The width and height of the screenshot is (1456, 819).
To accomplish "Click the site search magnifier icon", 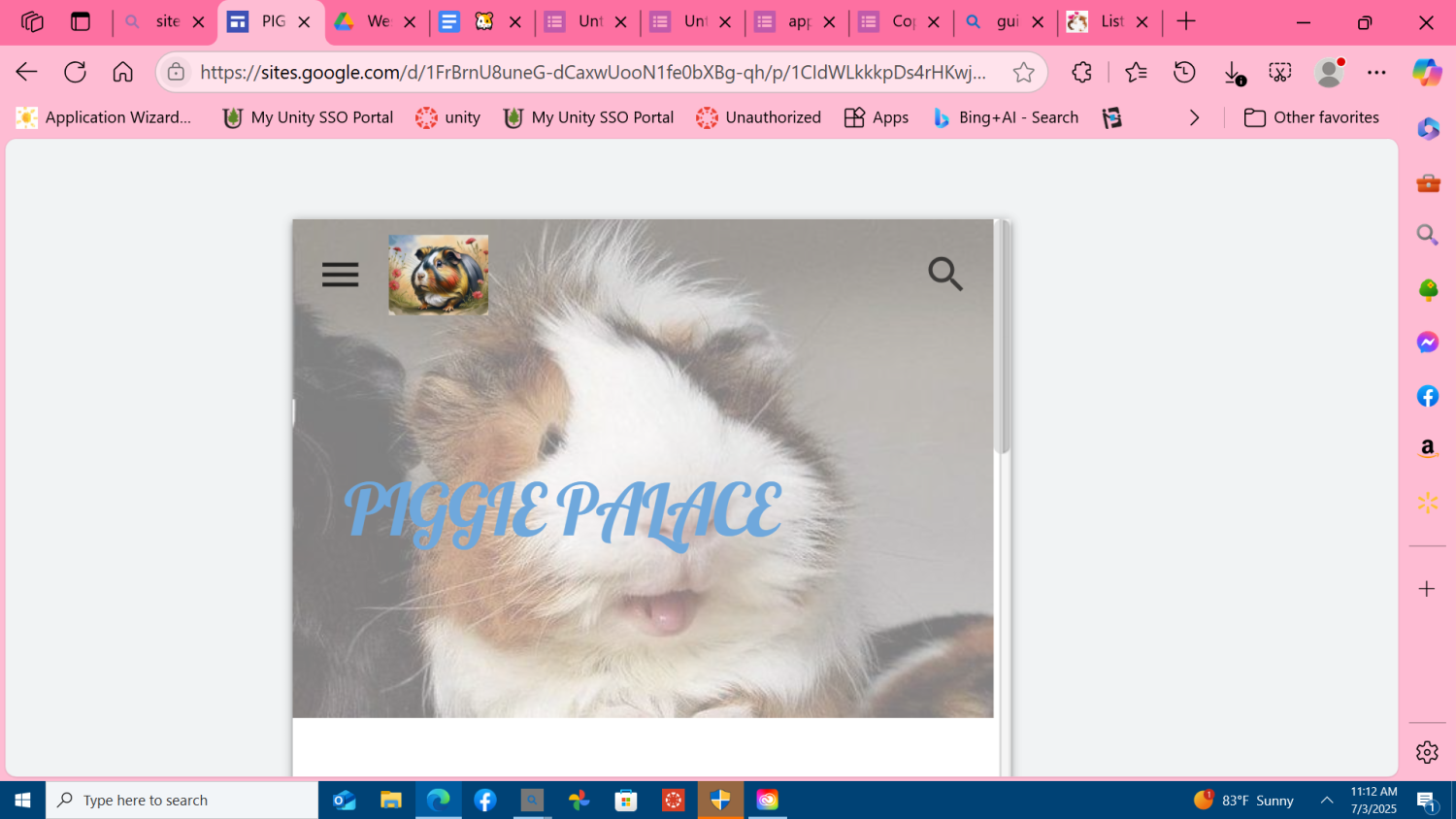I will [944, 275].
